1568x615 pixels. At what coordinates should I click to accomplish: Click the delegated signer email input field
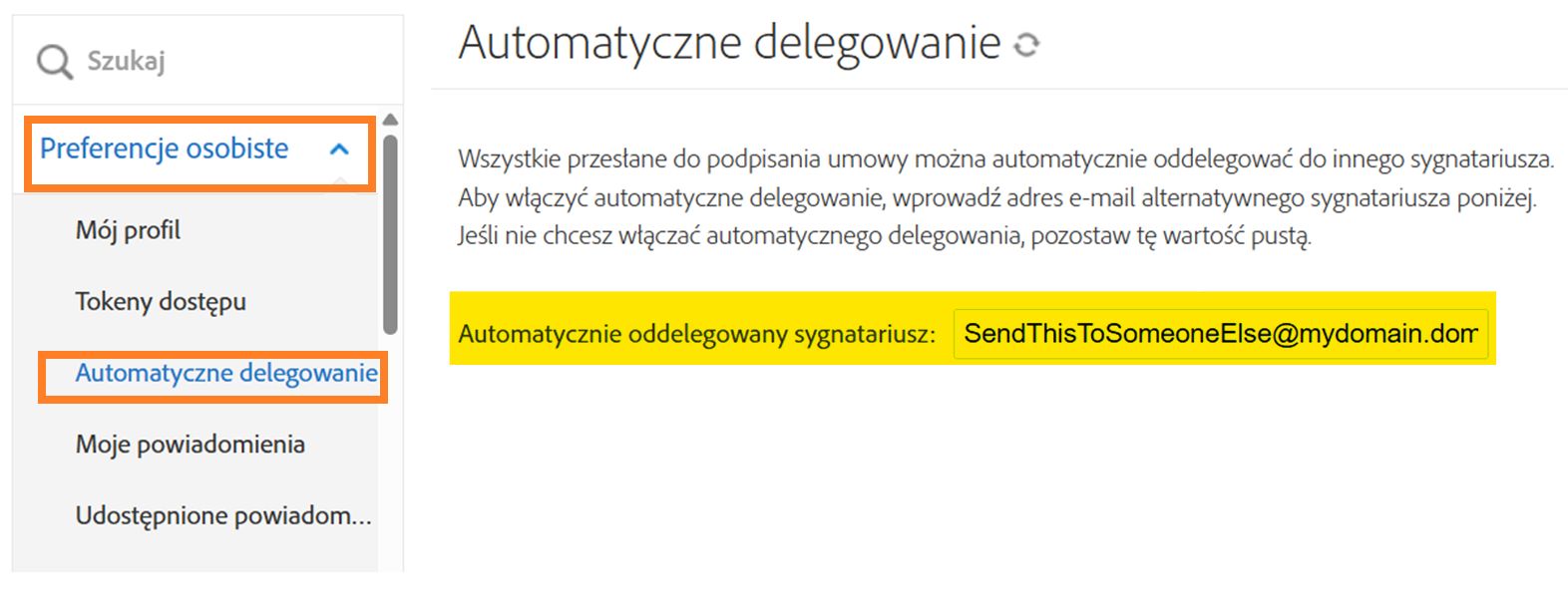(1220, 334)
